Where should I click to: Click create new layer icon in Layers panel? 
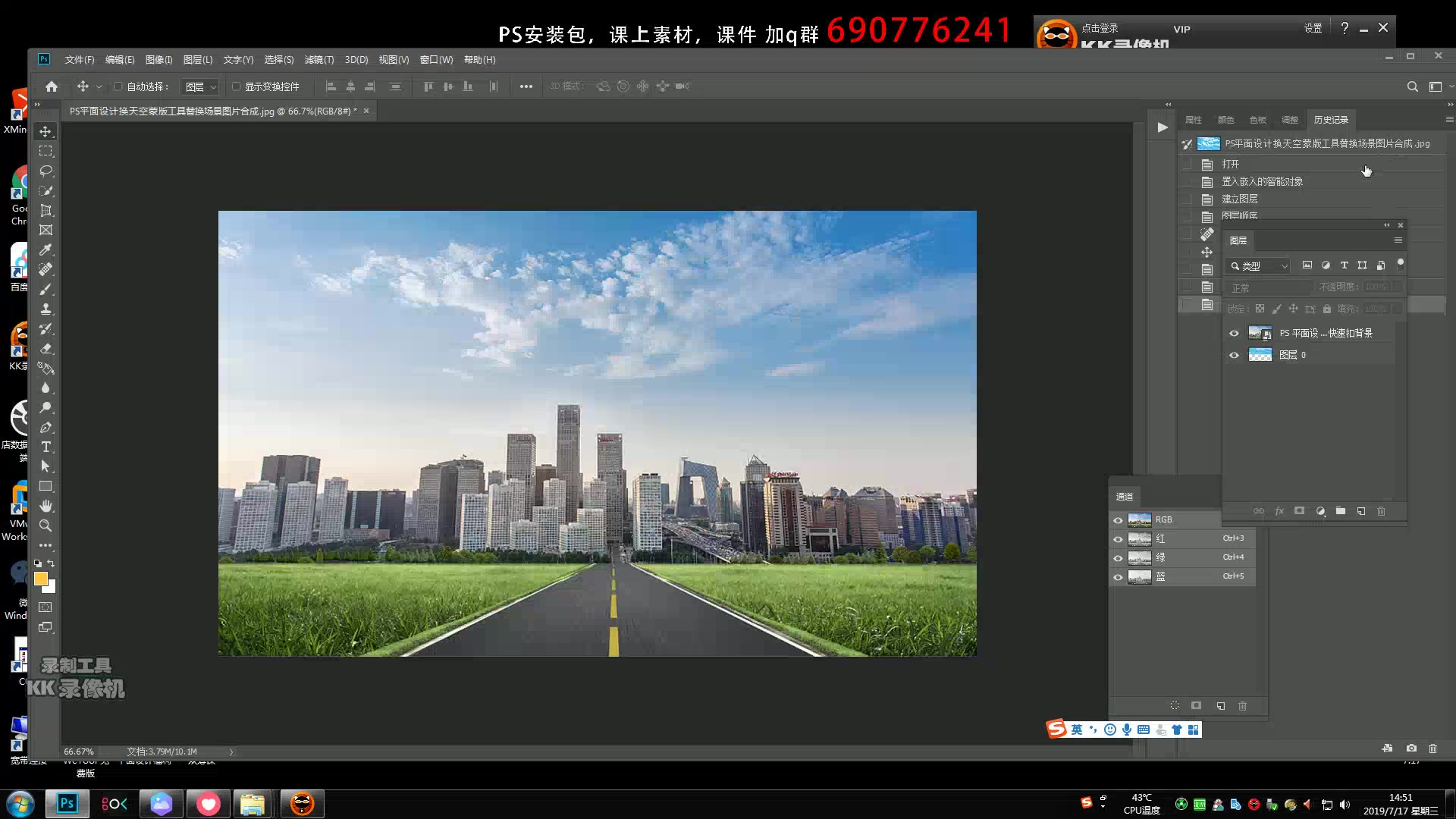click(1361, 511)
